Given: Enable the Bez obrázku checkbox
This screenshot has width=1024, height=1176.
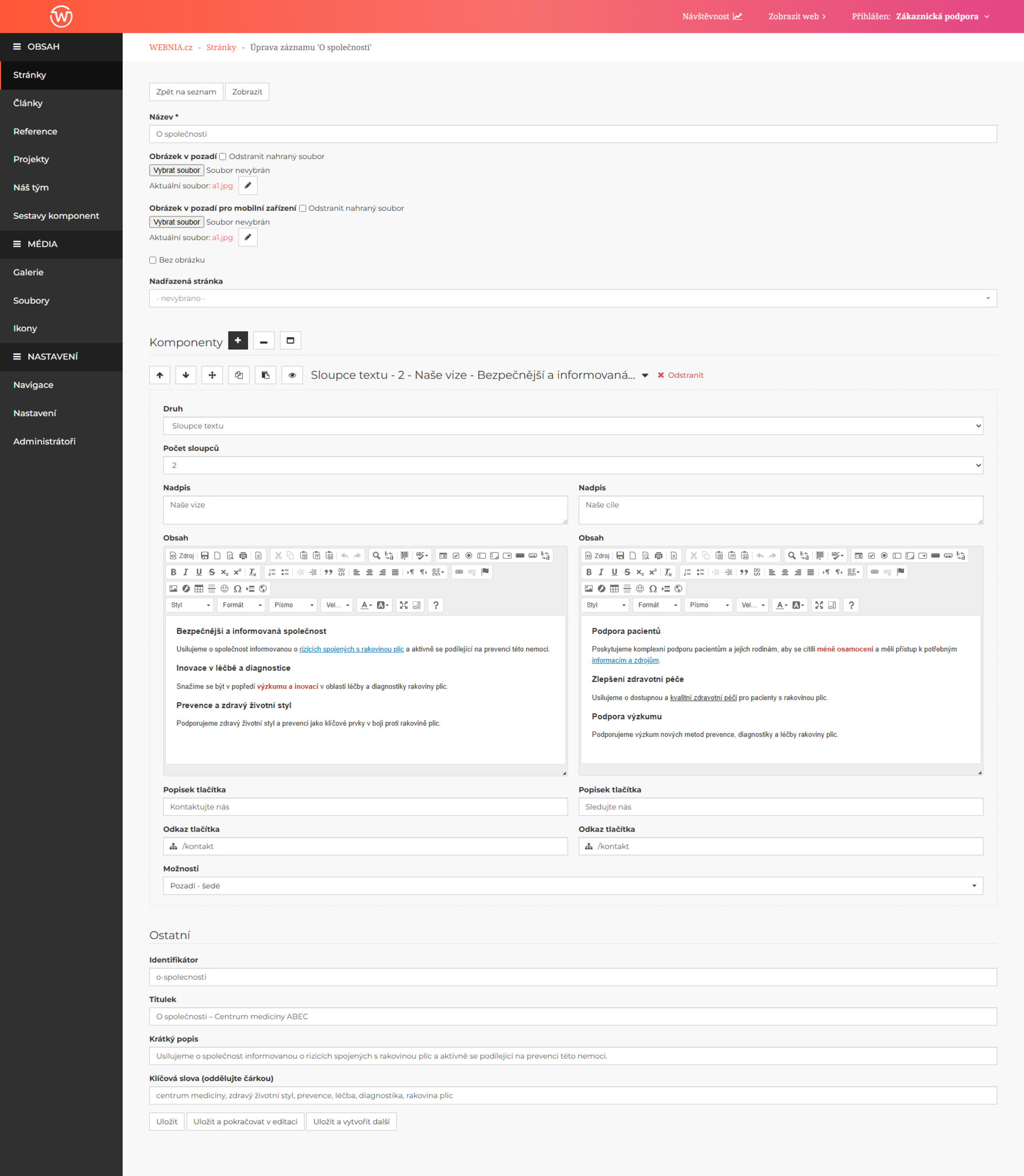Looking at the screenshot, I should click(153, 260).
